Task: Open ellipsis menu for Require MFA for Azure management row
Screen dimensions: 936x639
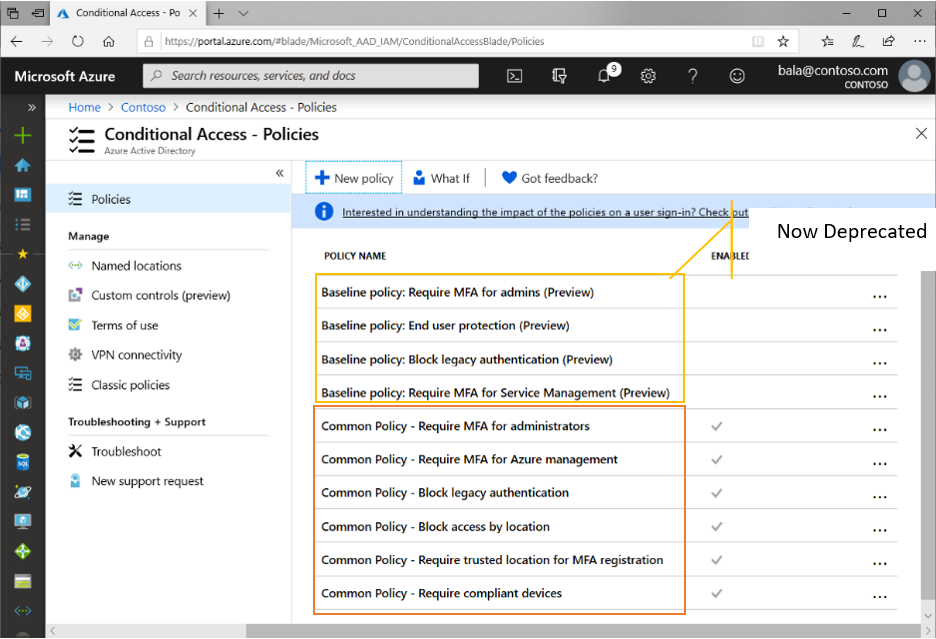Action: pos(880,463)
